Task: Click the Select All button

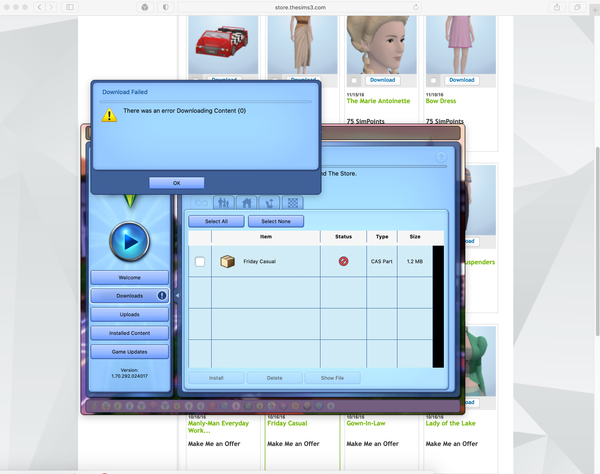Action: (217, 221)
